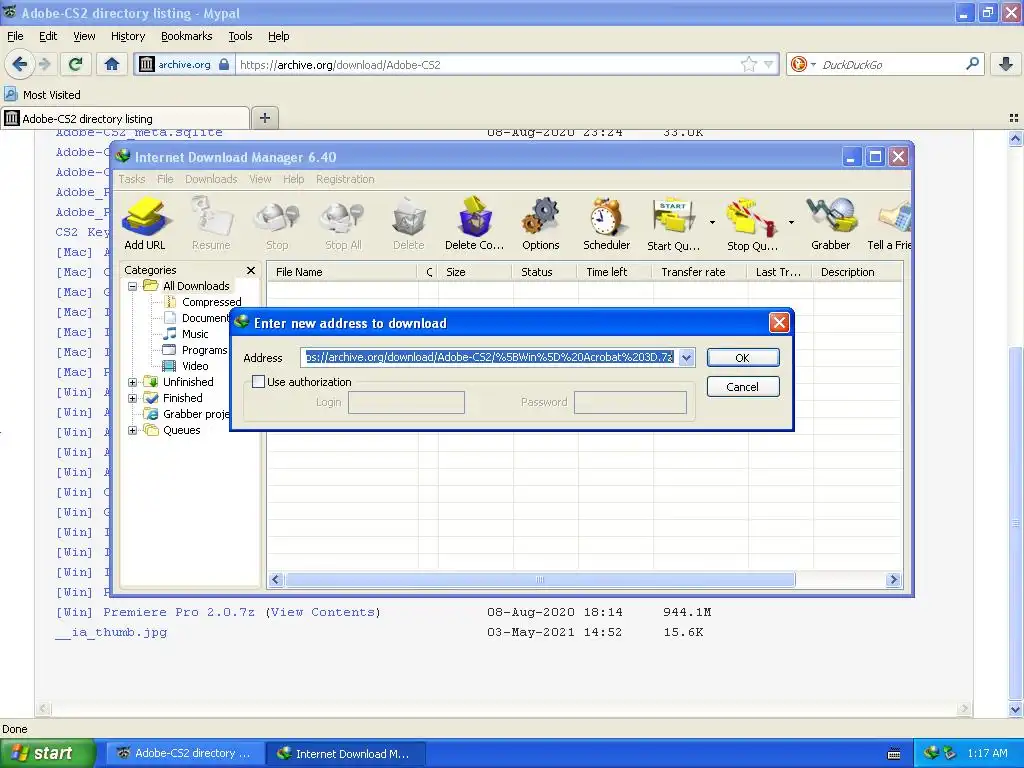The height and width of the screenshot is (768, 1024).
Task: Click the DuckDuckGo search magnifier icon
Action: (972, 64)
